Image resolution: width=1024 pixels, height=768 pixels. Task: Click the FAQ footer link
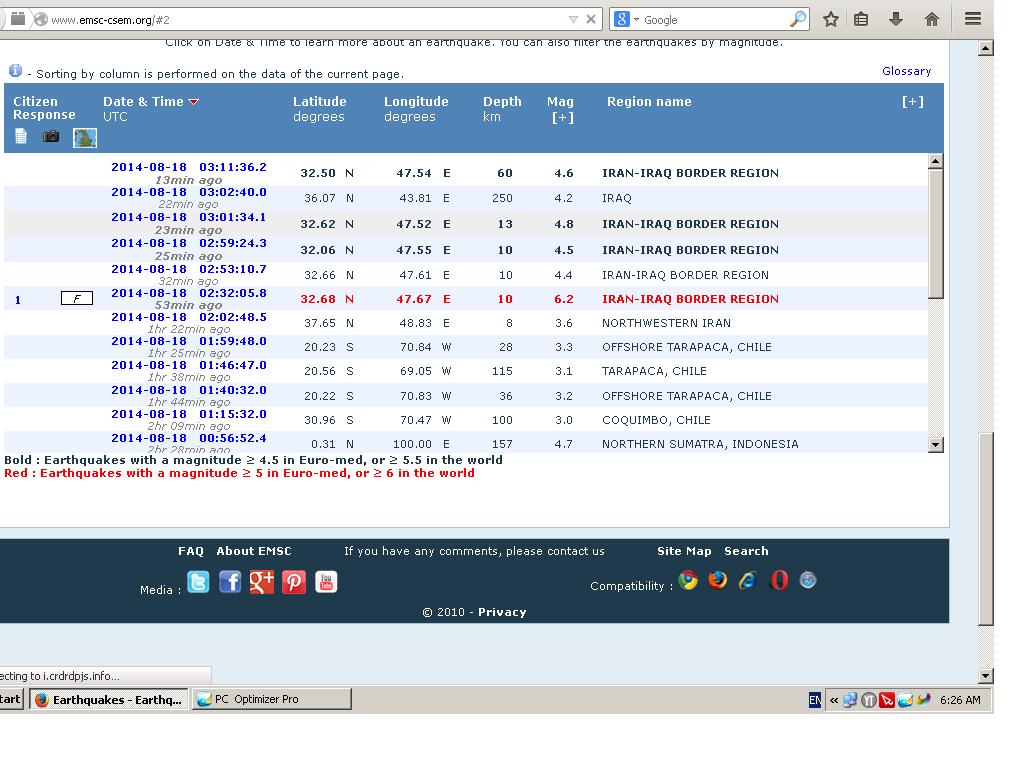click(190, 551)
